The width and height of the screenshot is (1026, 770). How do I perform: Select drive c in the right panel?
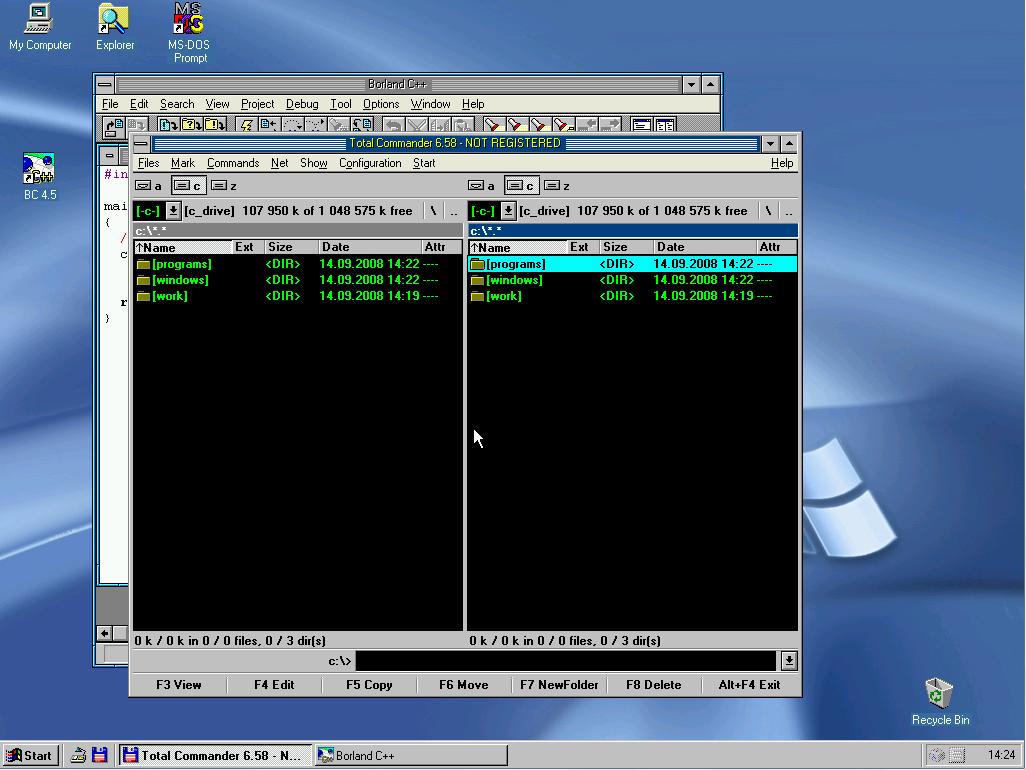point(522,186)
